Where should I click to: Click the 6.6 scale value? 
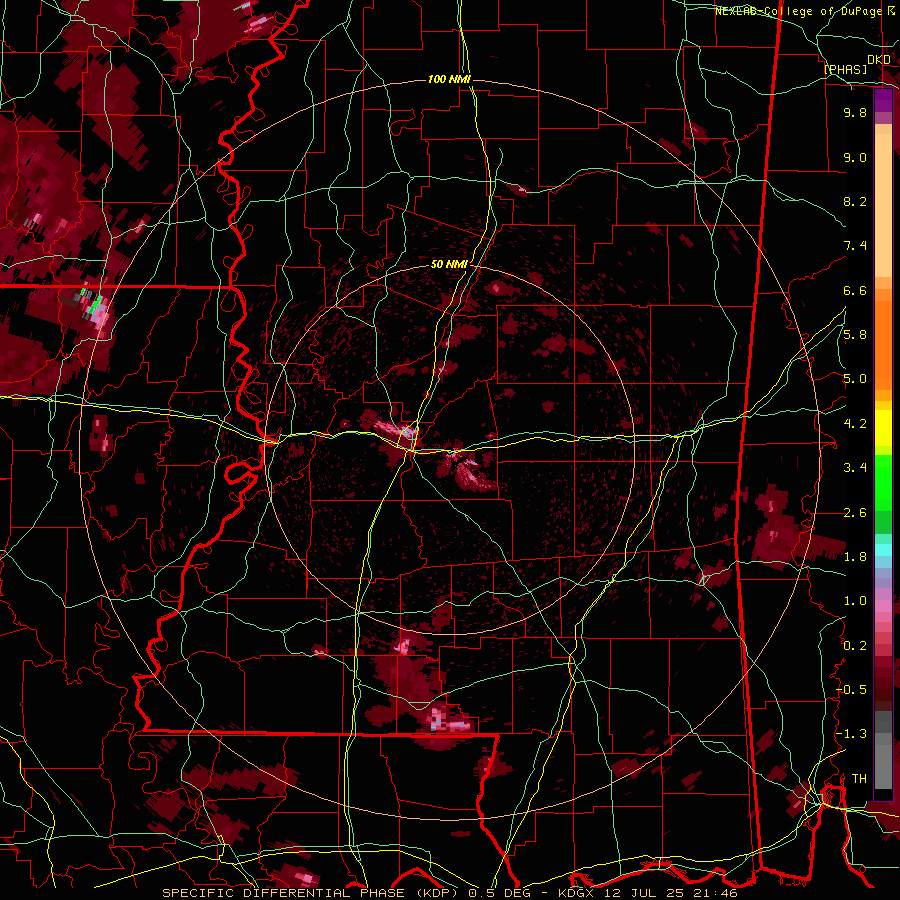pos(855,290)
